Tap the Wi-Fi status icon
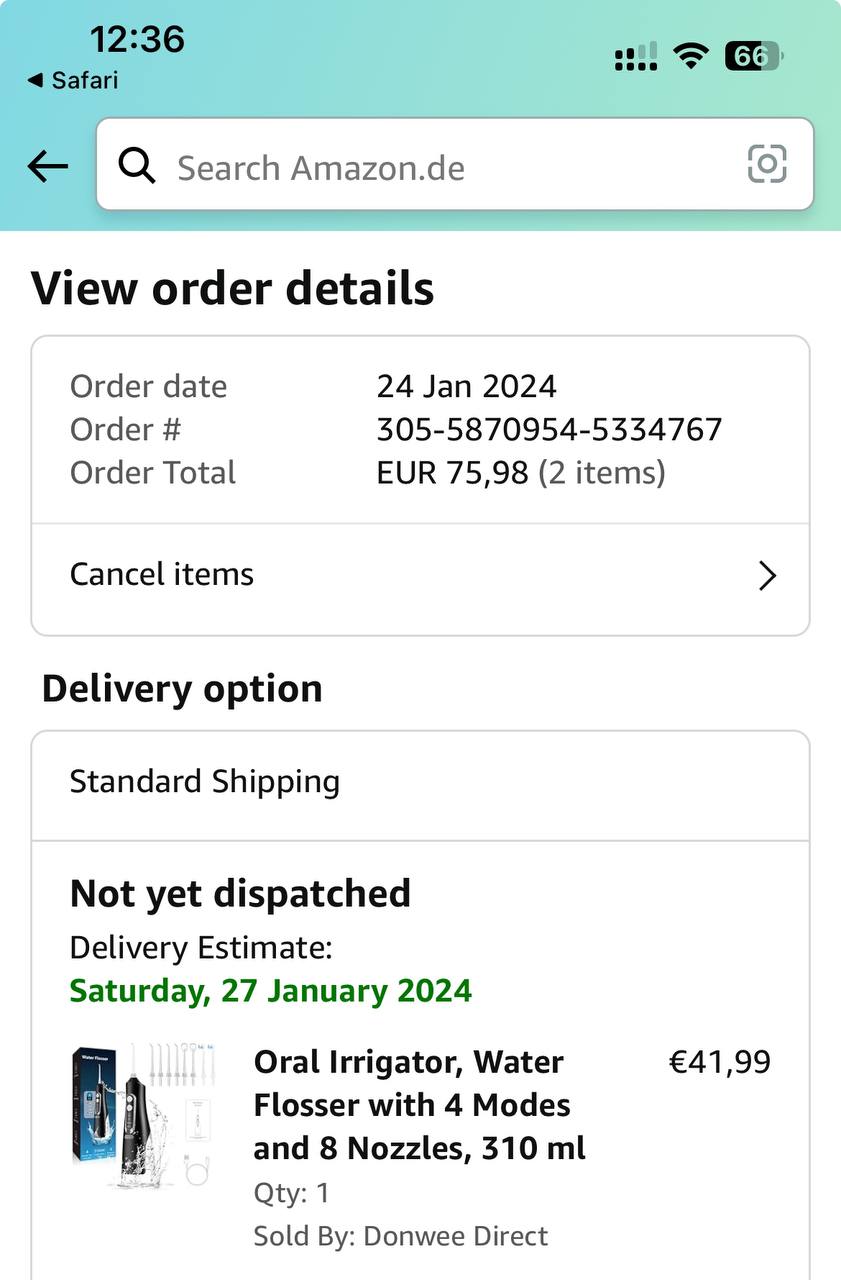The width and height of the screenshot is (841, 1280). coord(690,57)
